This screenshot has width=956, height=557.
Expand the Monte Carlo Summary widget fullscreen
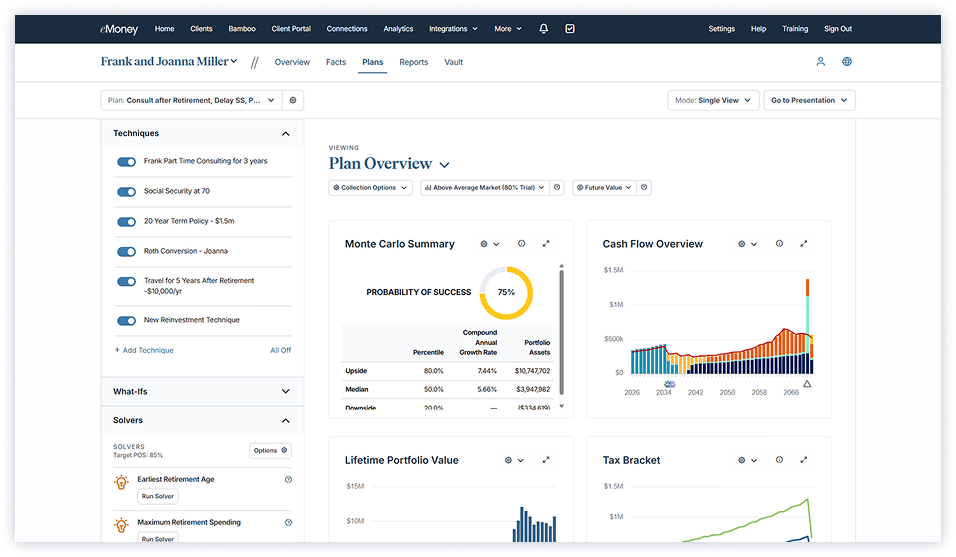pyautogui.click(x=546, y=244)
